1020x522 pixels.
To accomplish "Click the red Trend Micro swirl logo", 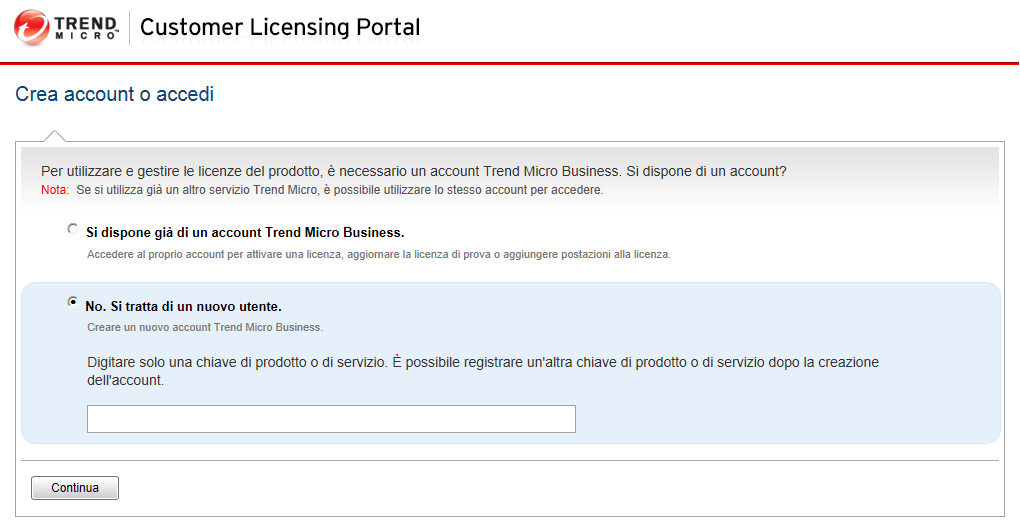I will coord(32,27).
